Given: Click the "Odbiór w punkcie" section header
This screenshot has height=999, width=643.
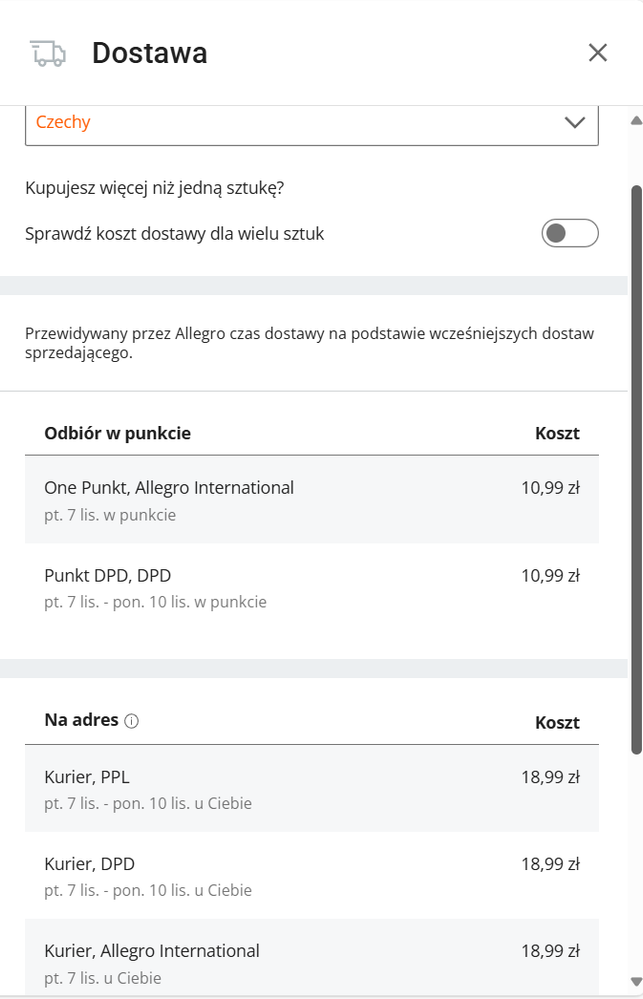Looking at the screenshot, I should tap(117, 433).
